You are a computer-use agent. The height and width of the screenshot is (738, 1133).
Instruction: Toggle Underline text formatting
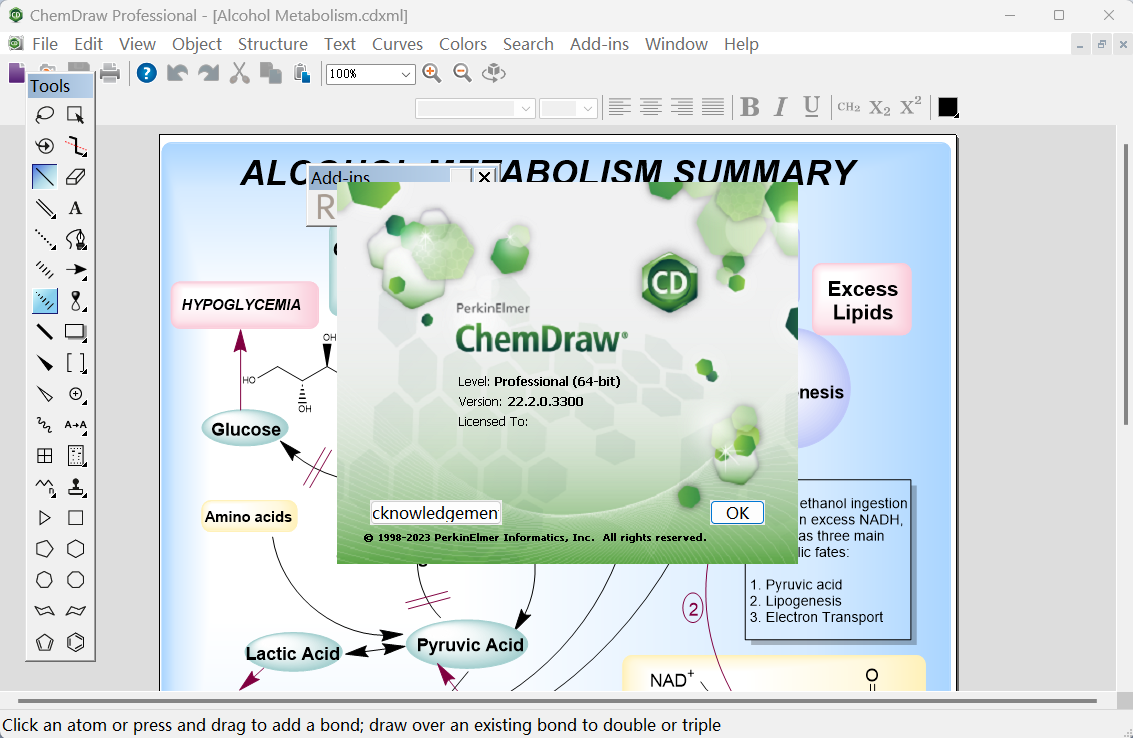click(x=811, y=107)
